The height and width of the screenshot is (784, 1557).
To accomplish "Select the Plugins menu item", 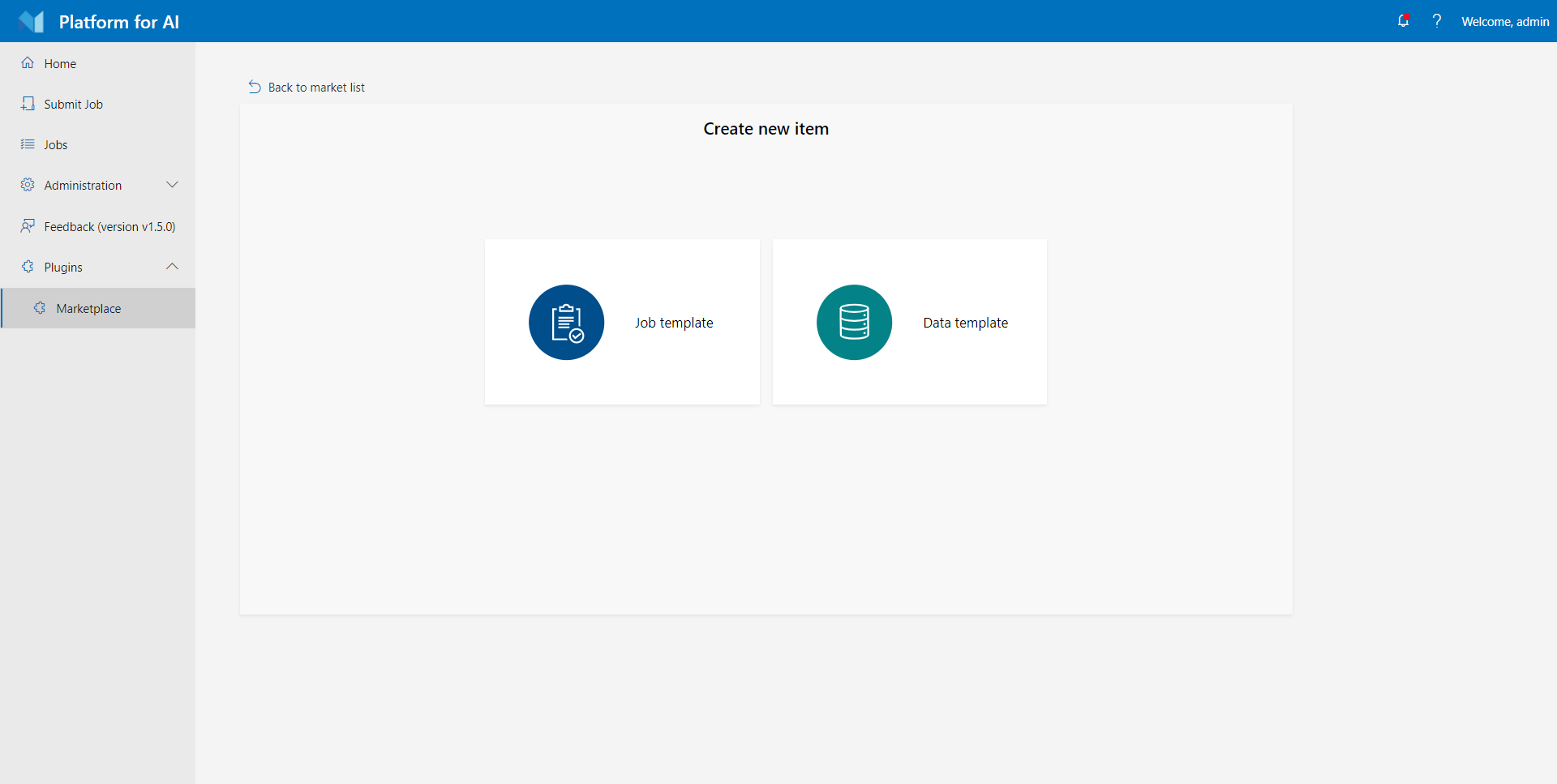I will [x=97, y=267].
